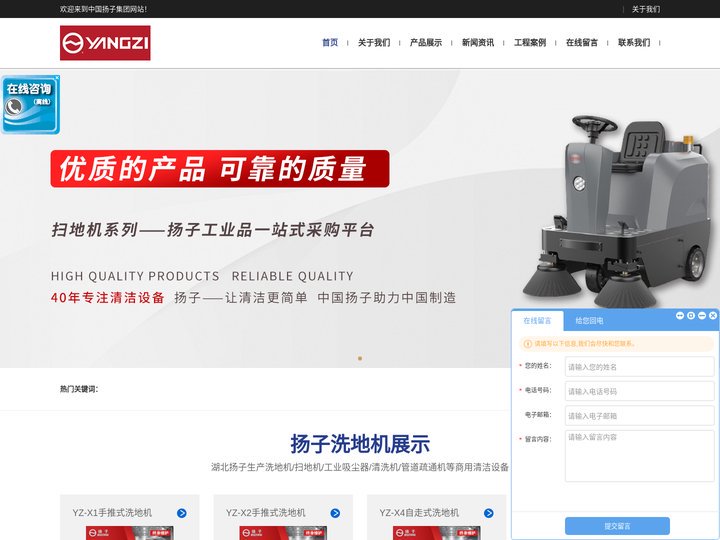Click 欢迎来到中国扬子集团网站 welcome text
720x540 pixels.
[x=103, y=9]
